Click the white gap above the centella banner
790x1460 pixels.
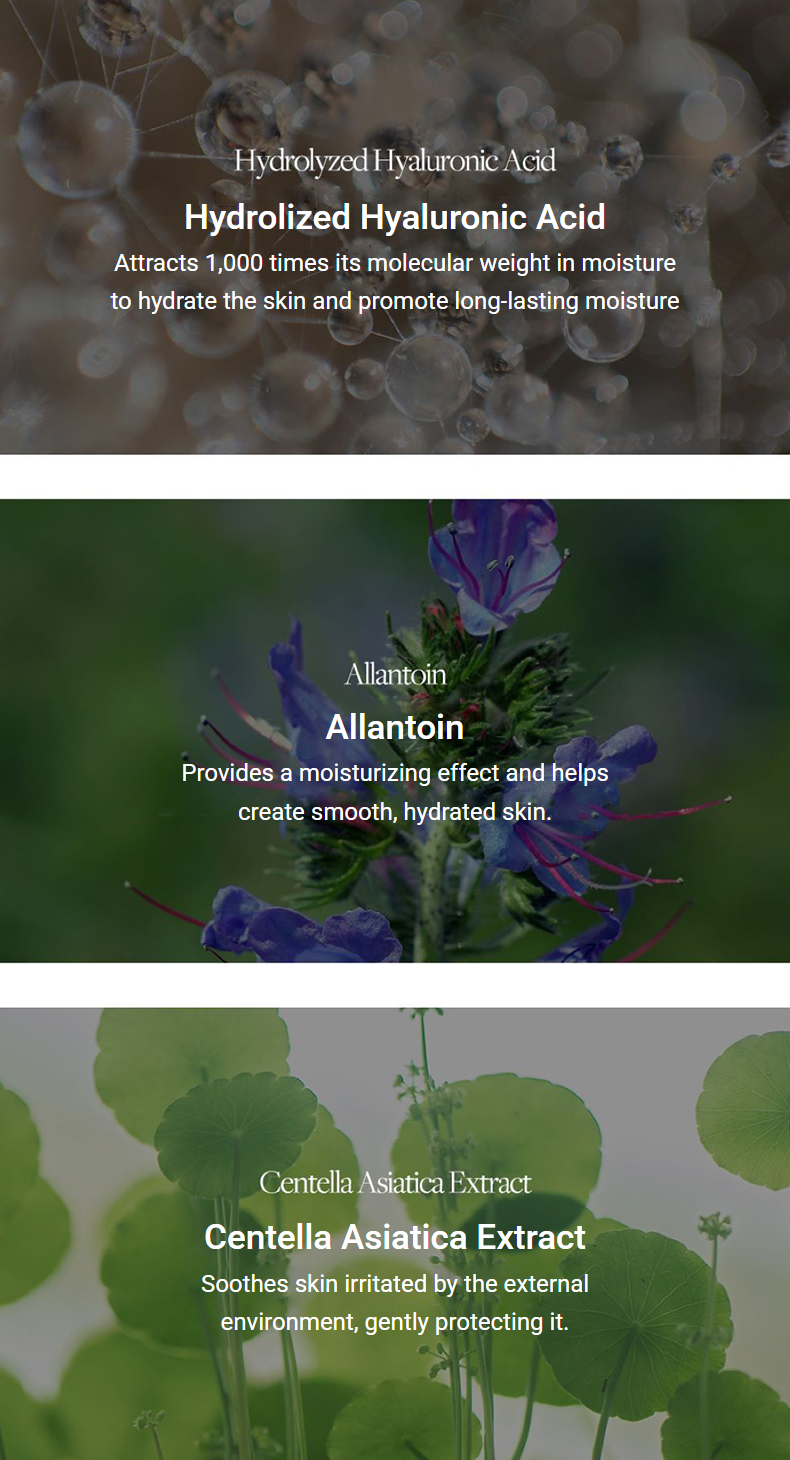point(395,985)
